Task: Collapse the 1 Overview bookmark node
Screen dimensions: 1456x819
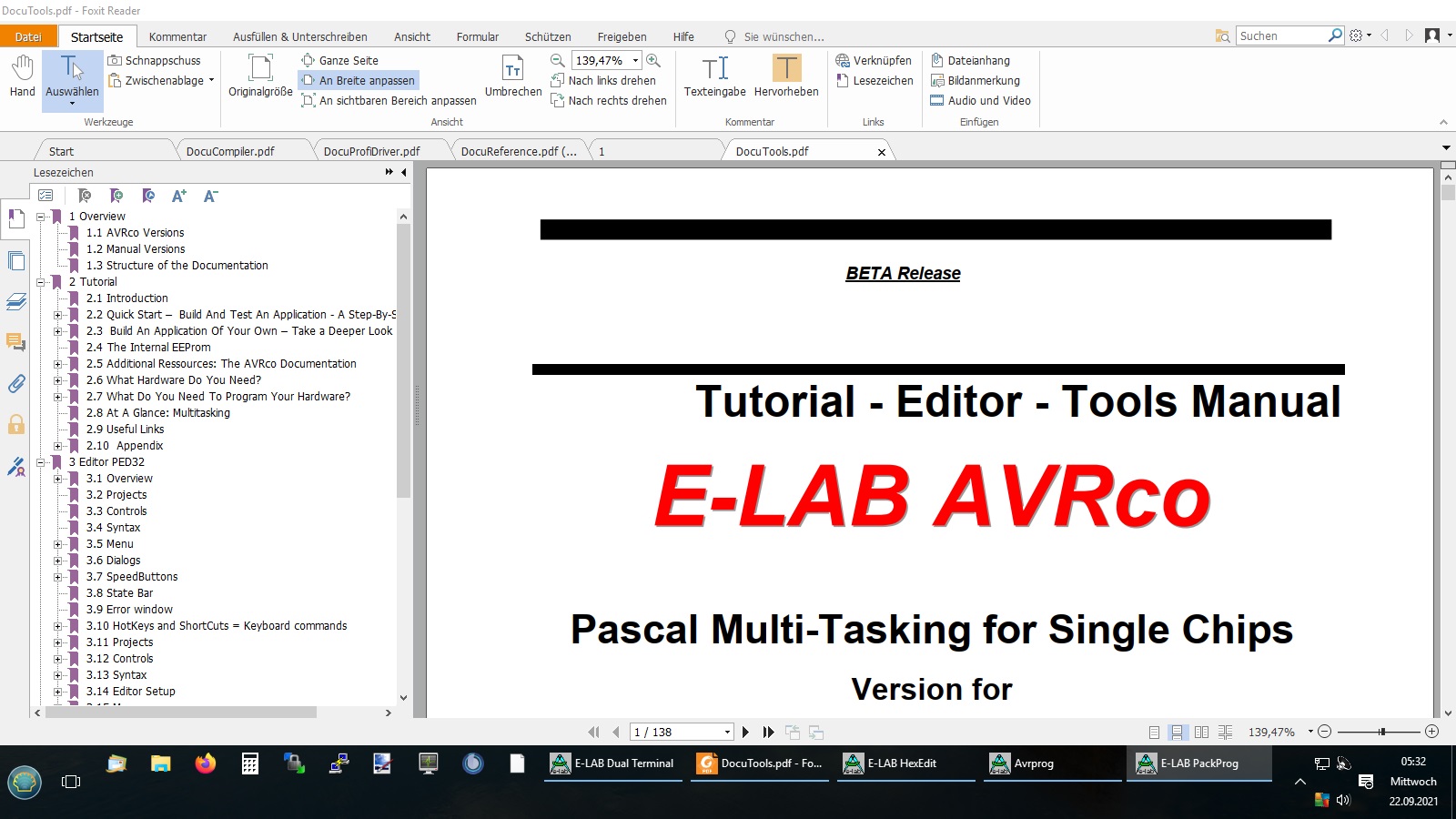Action: 41,217
